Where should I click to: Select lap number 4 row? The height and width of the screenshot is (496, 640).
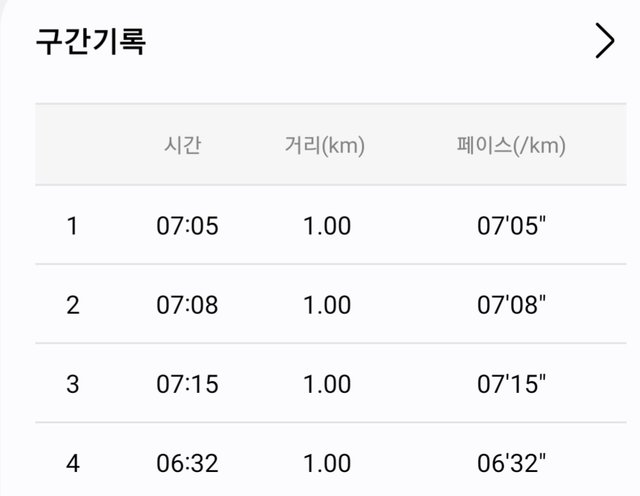coord(72,463)
